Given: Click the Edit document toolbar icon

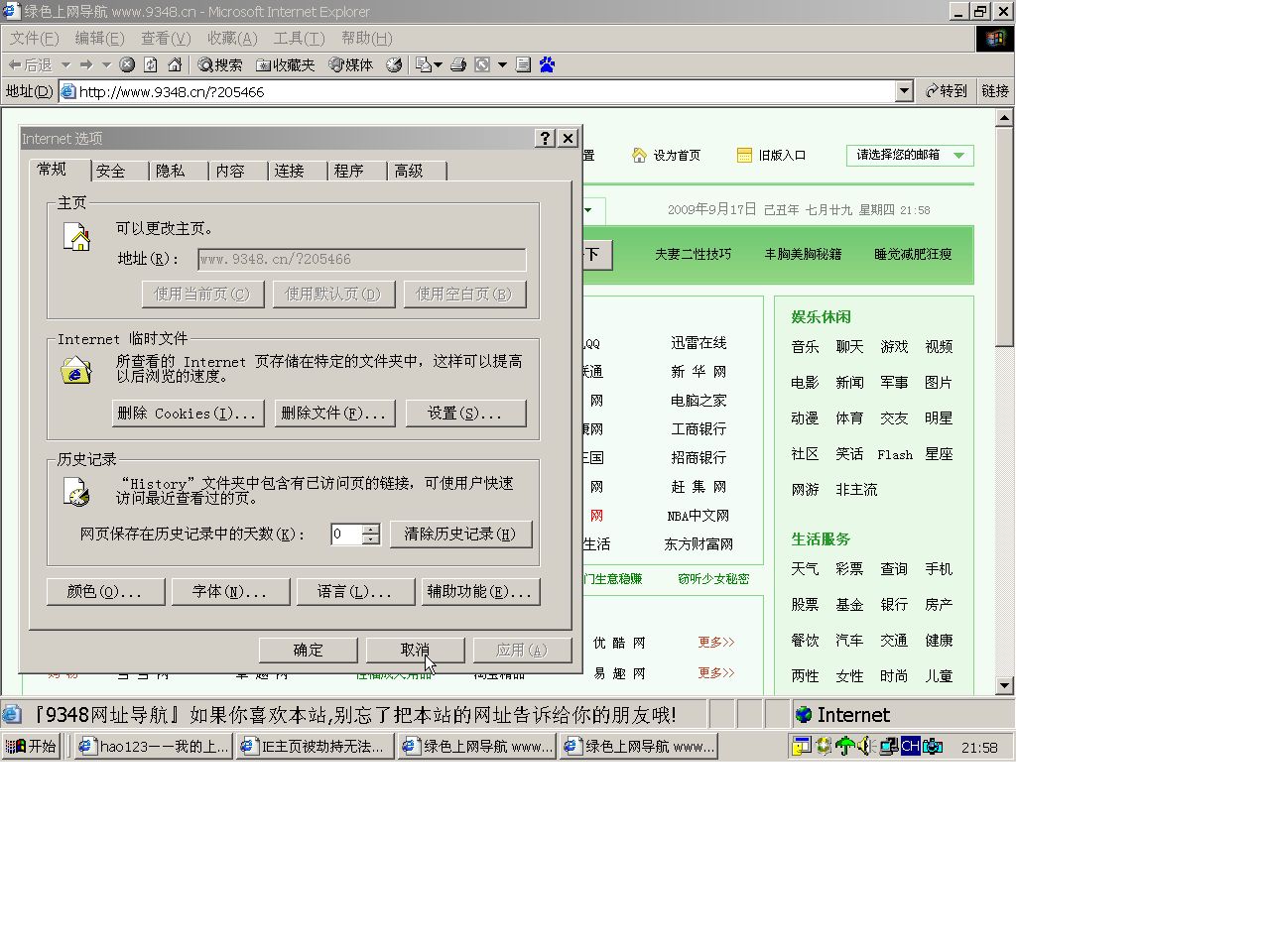Looking at the screenshot, I should (524, 64).
